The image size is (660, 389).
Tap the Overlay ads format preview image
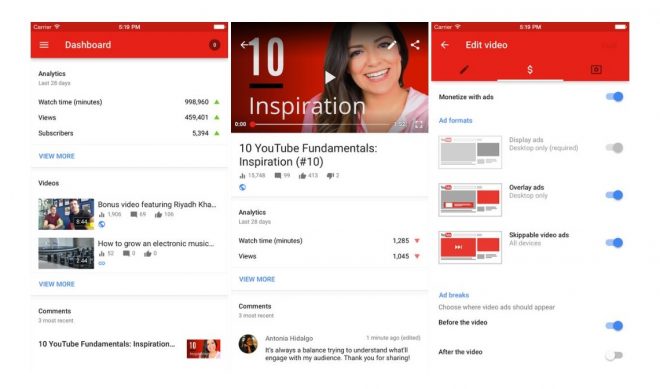click(470, 200)
